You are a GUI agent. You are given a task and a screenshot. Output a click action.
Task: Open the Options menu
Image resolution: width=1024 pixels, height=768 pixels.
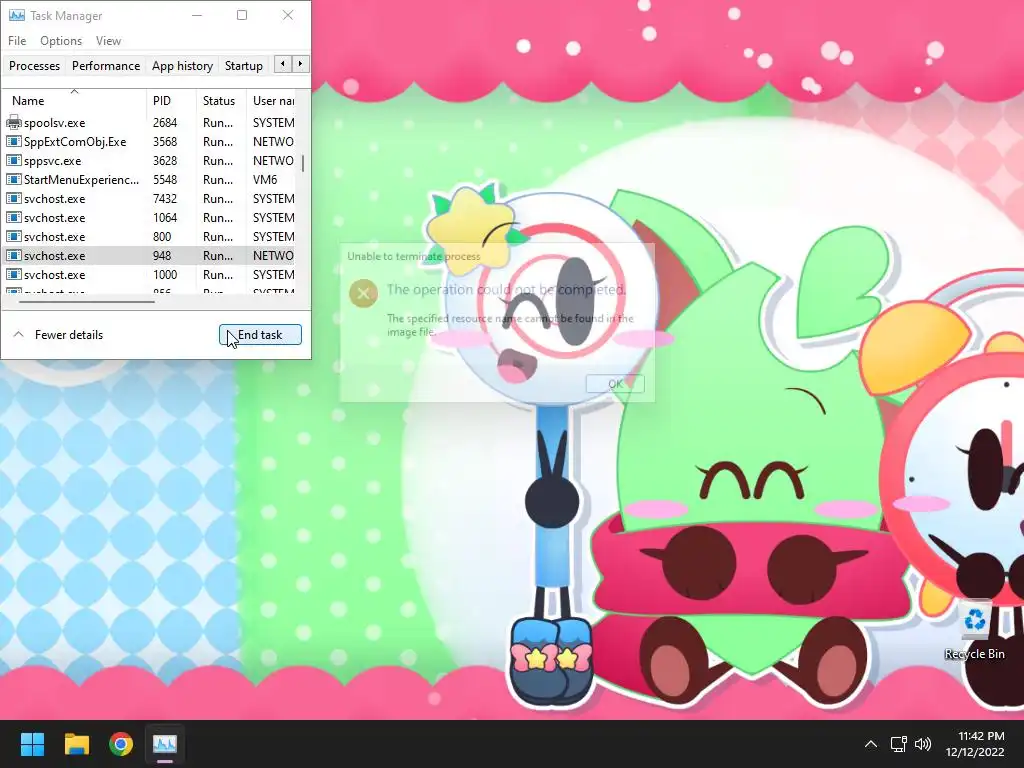(61, 40)
